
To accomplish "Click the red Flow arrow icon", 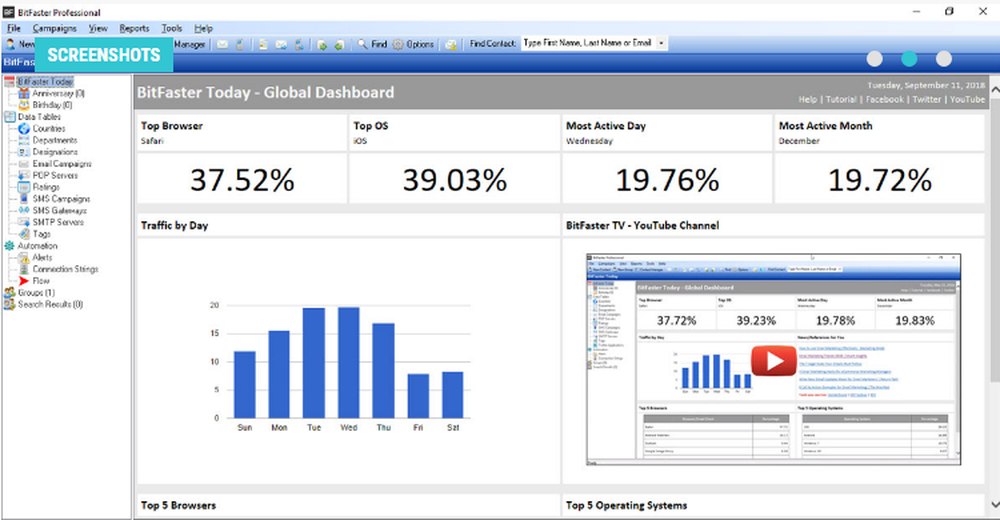I will (x=24, y=281).
